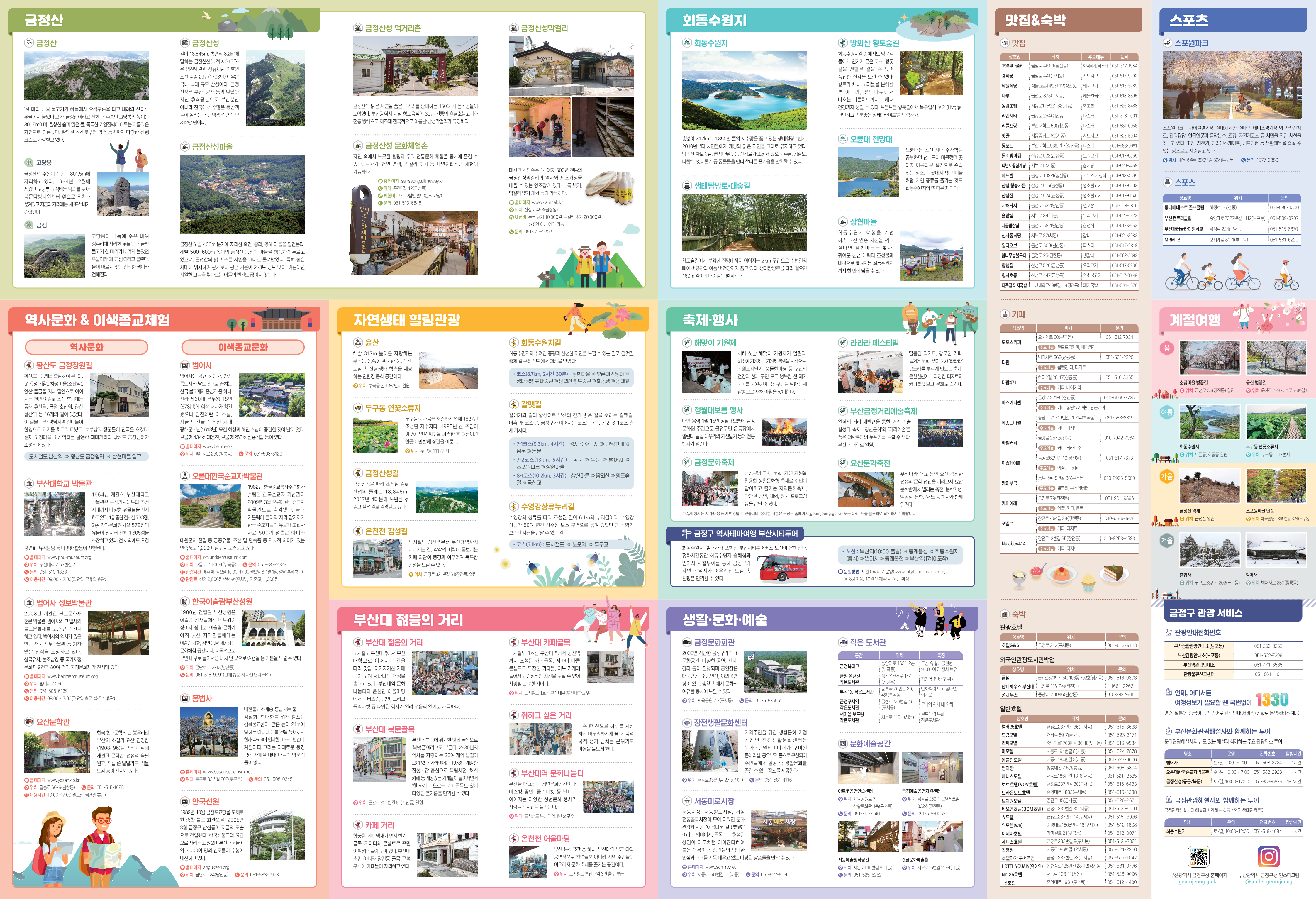Click the signpost icon beside 금정구 역사테마여행 부산시티투어
Image resolution: width=1316 pixels, height=899 pixels.
tap(686, 534)
